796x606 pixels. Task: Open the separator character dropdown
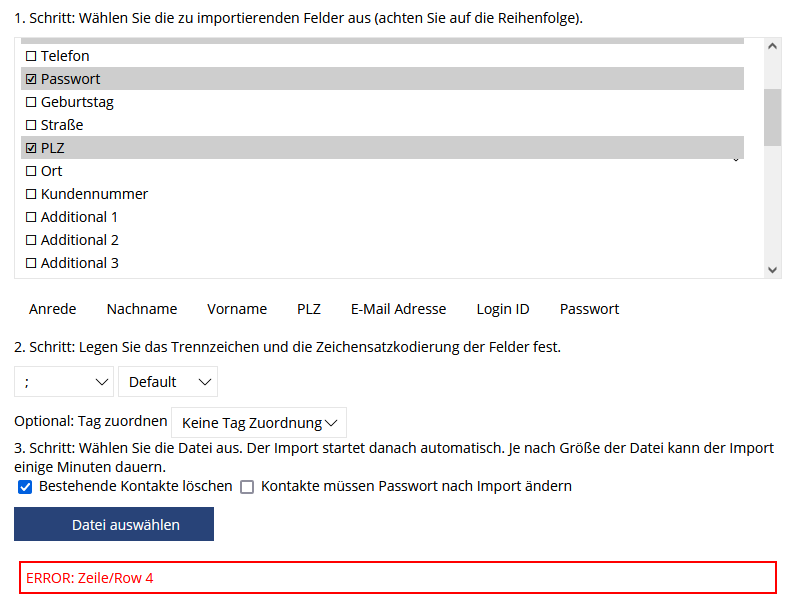pos(63,382)
